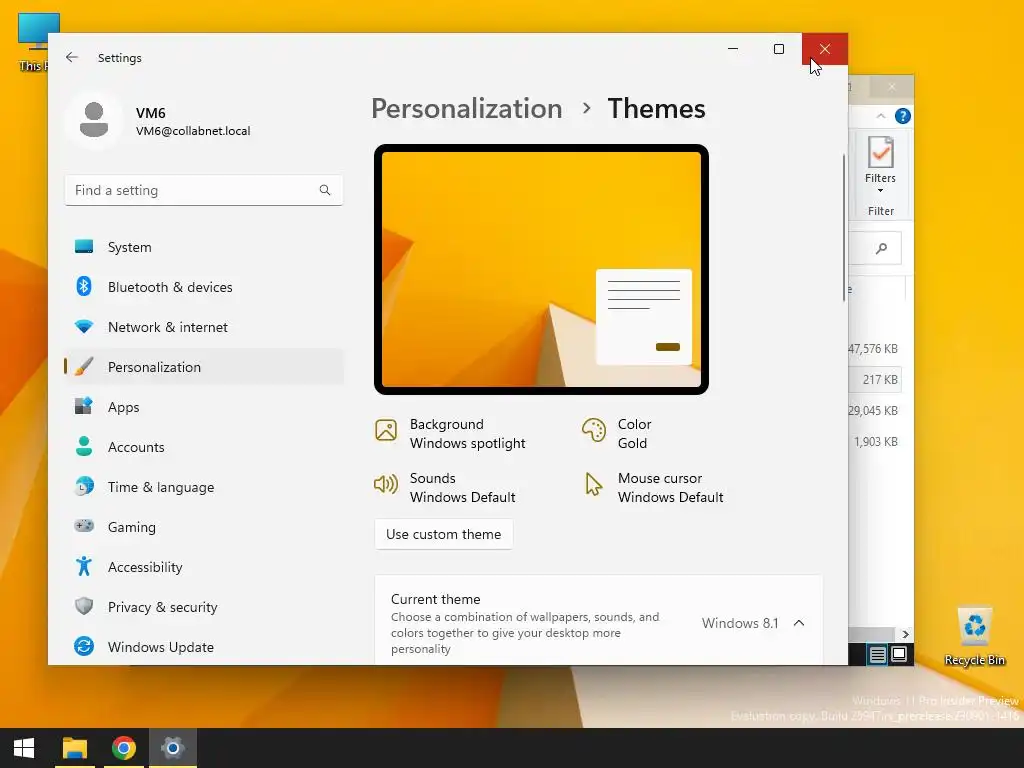Screen dimensions: 1024x768
Task: Click the search magnifier in Find a setting
Action: pyautogui.click(x=325, y=190)
